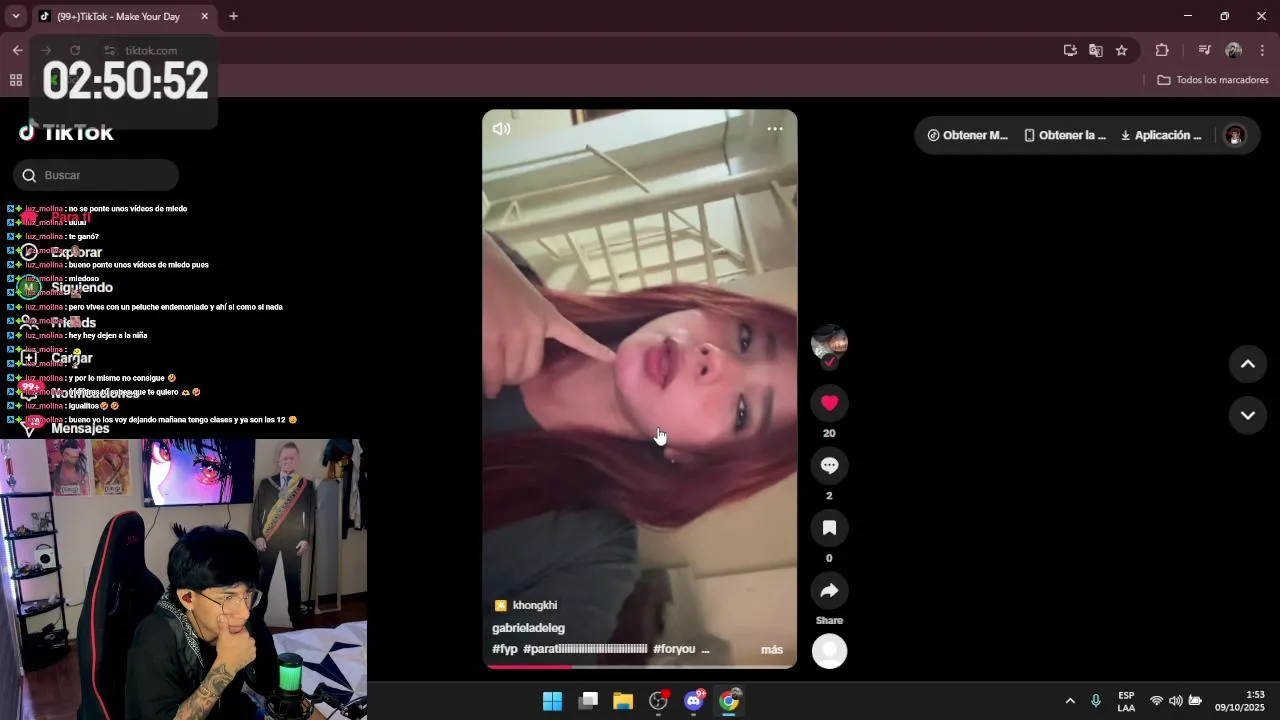
Task: Click the Aplicación download button
Action: [x=1161, y=135]
